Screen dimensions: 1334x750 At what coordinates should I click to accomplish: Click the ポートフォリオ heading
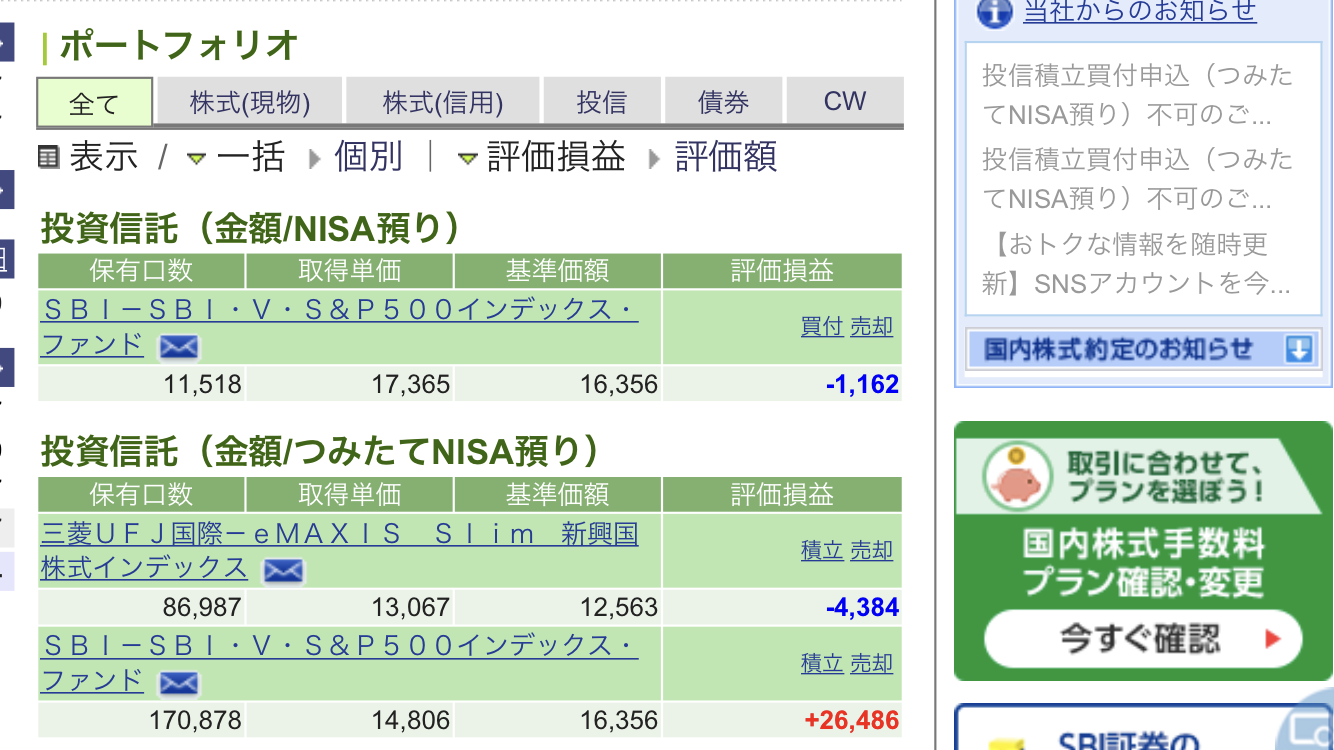pyautogui.click(x=179, y=46)
